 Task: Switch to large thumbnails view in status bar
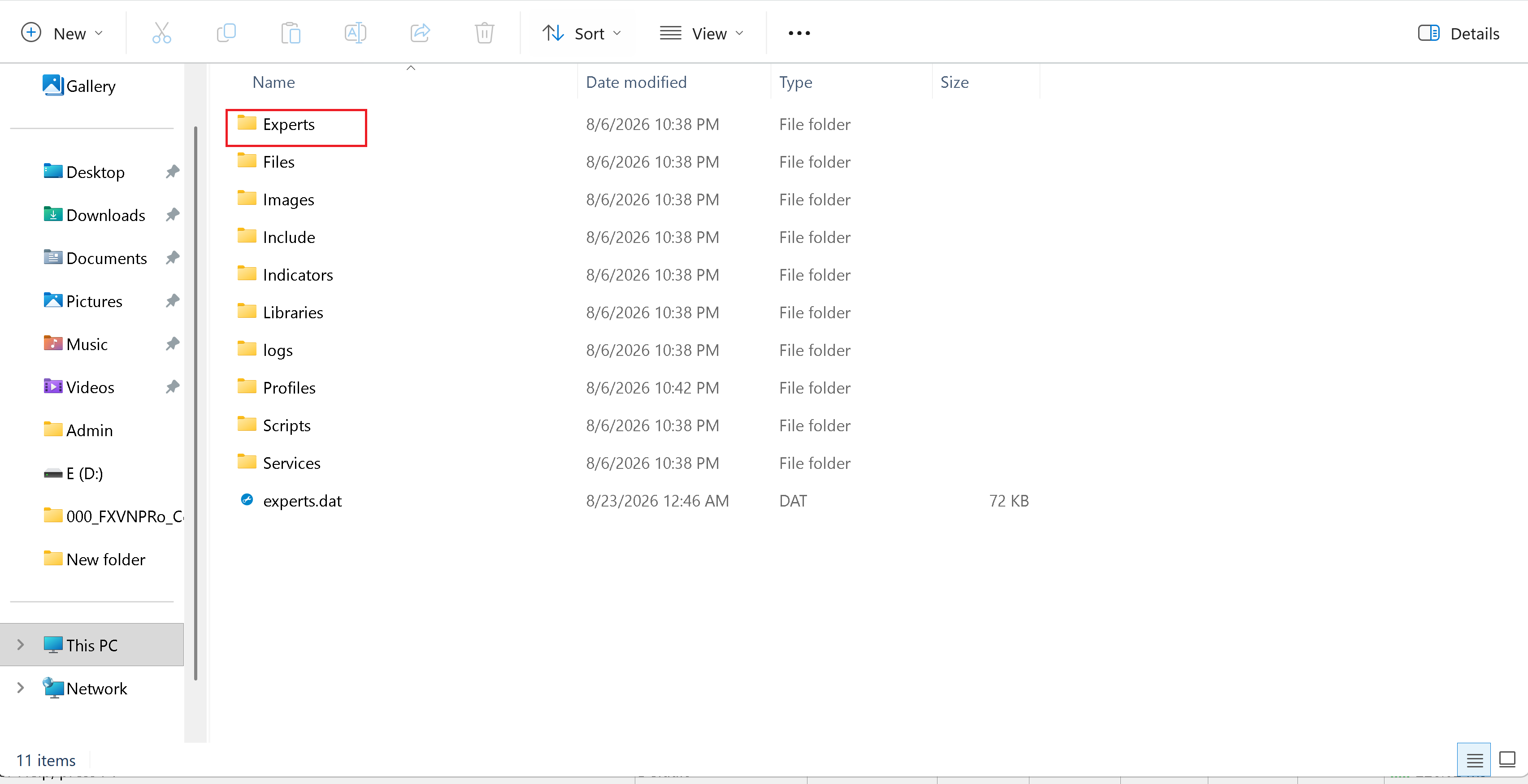click(x=1506, y=760)
